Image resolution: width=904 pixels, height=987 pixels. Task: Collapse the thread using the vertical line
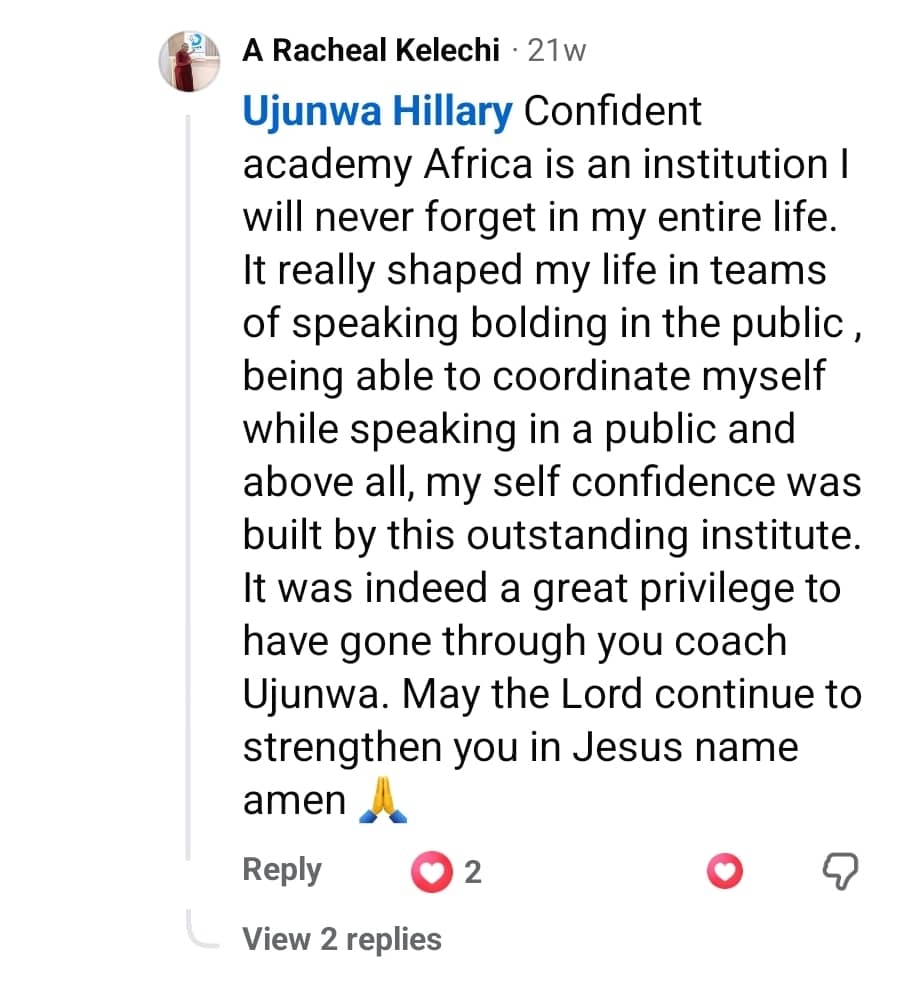click(x=189, y=480)
